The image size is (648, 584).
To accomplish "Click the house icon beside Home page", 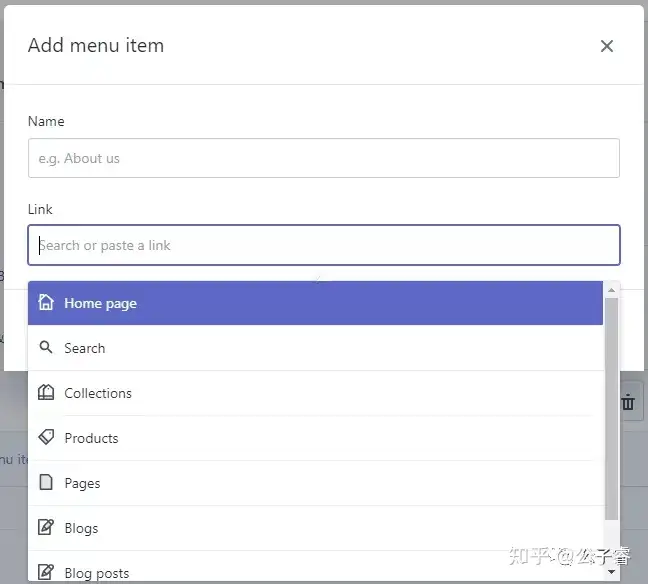I will [46, 302].
